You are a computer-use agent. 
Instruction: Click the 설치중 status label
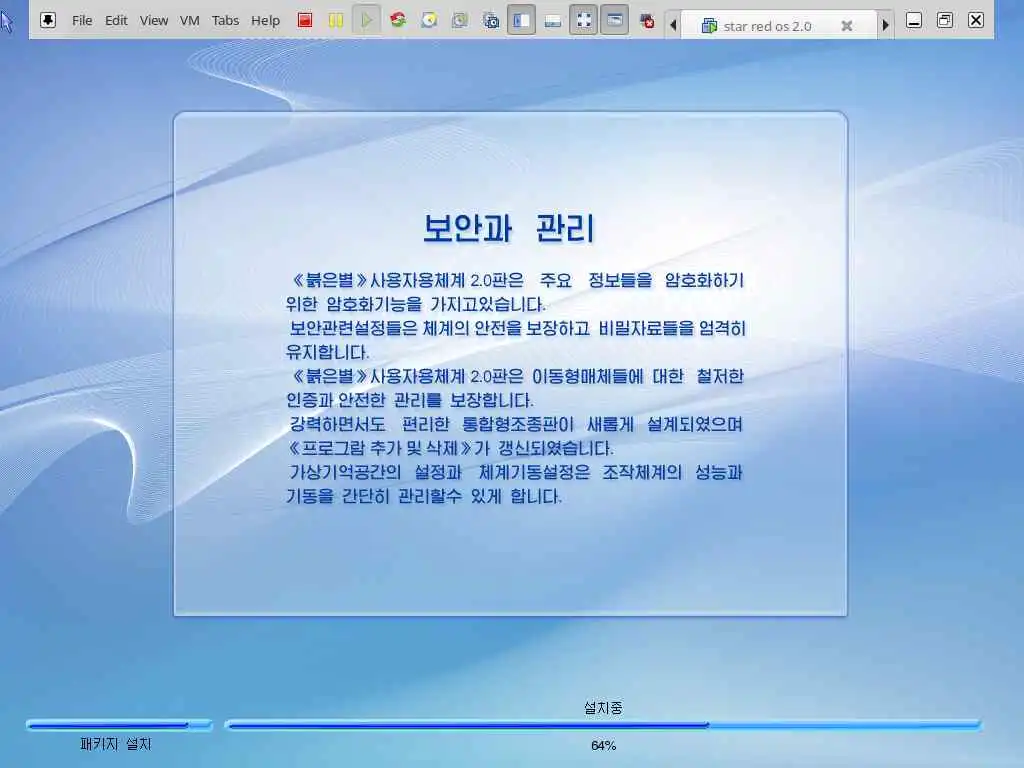[603, 707]
